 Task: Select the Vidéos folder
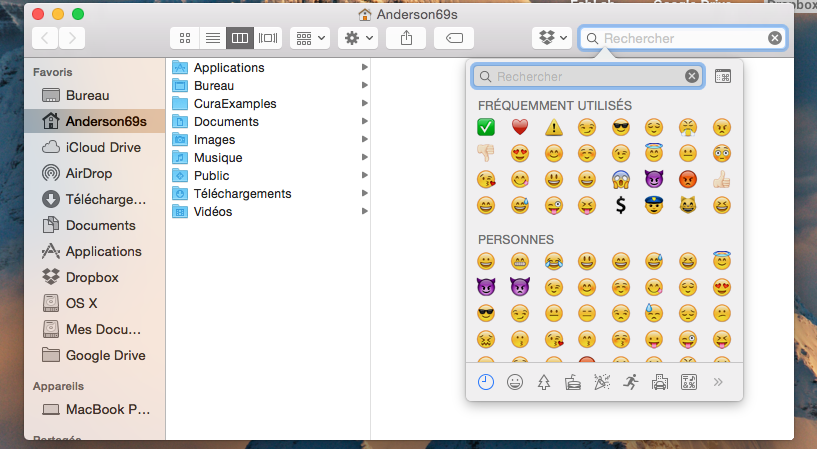(268, 211)
